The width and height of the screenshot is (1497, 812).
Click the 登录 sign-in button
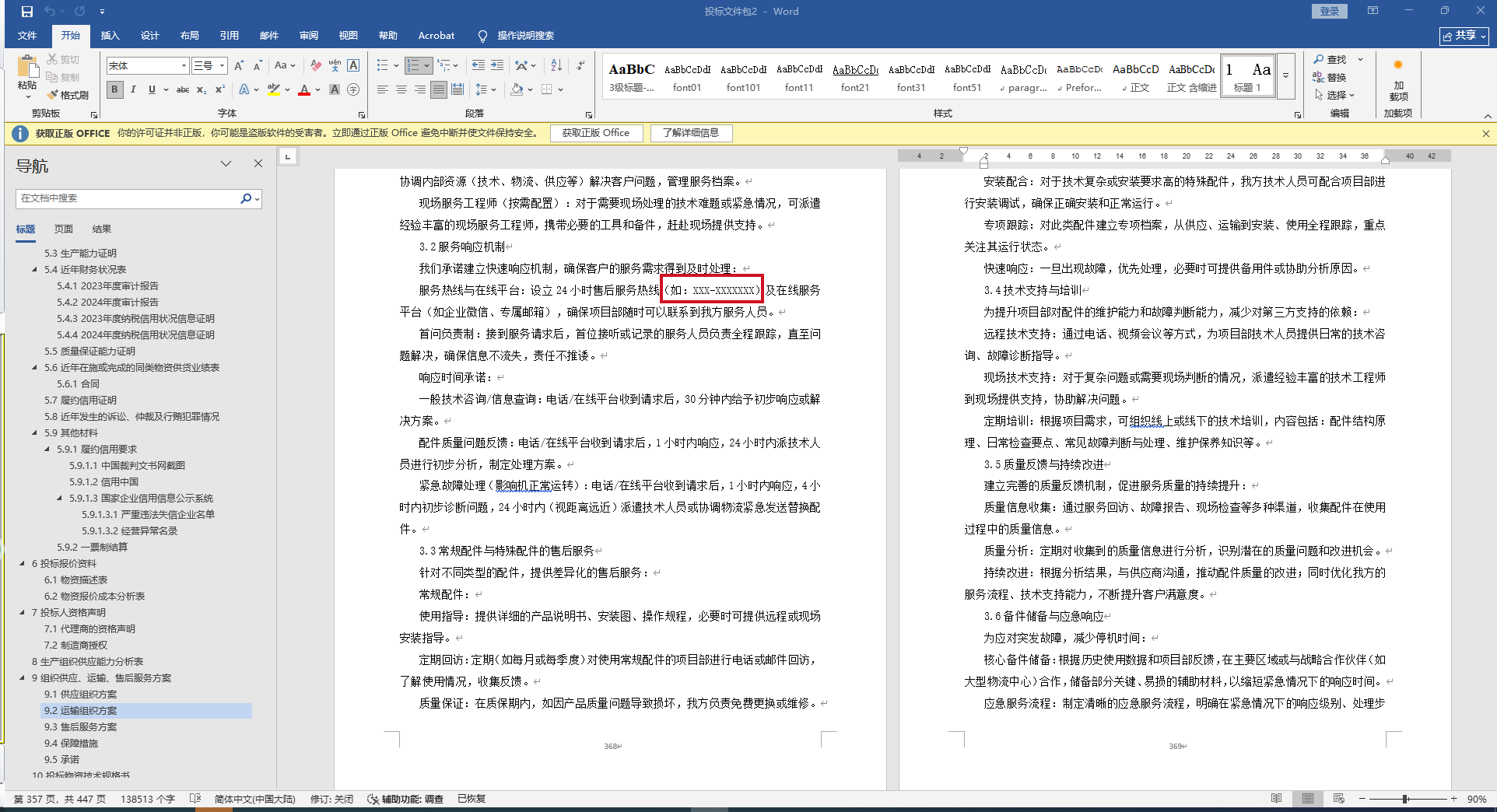[1330, 11]
